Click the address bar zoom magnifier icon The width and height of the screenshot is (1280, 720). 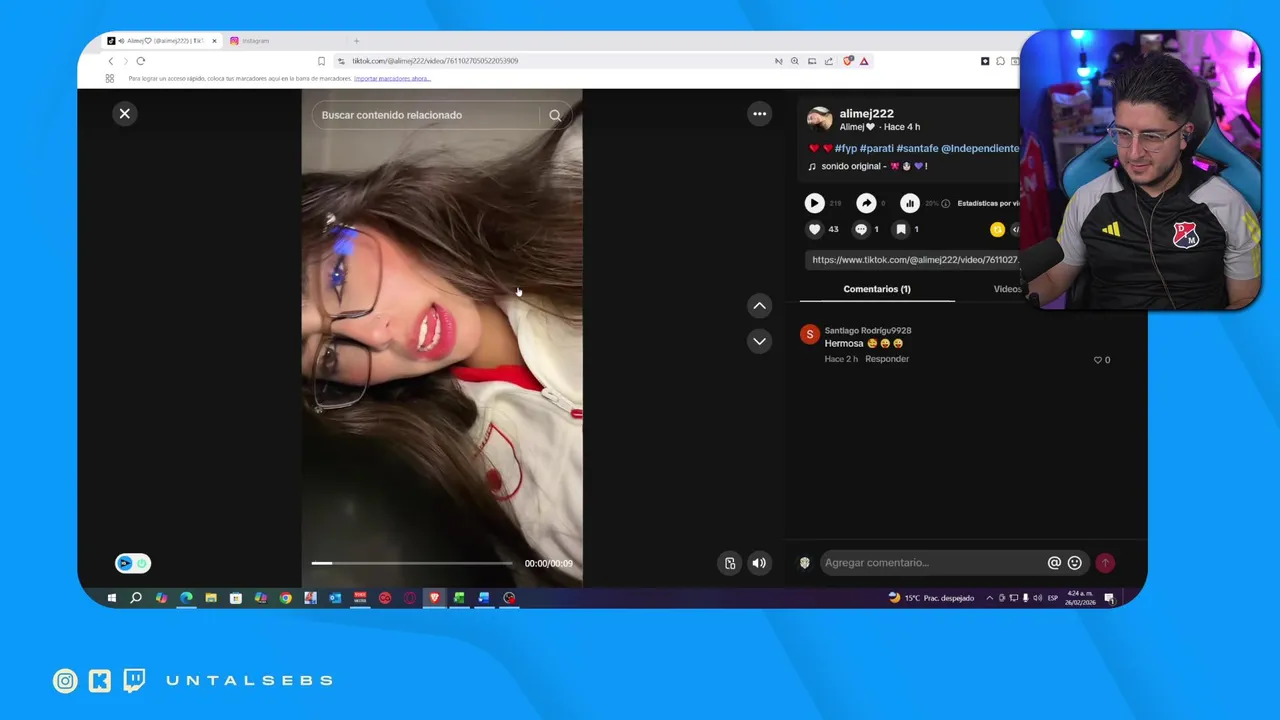(795, 61)
